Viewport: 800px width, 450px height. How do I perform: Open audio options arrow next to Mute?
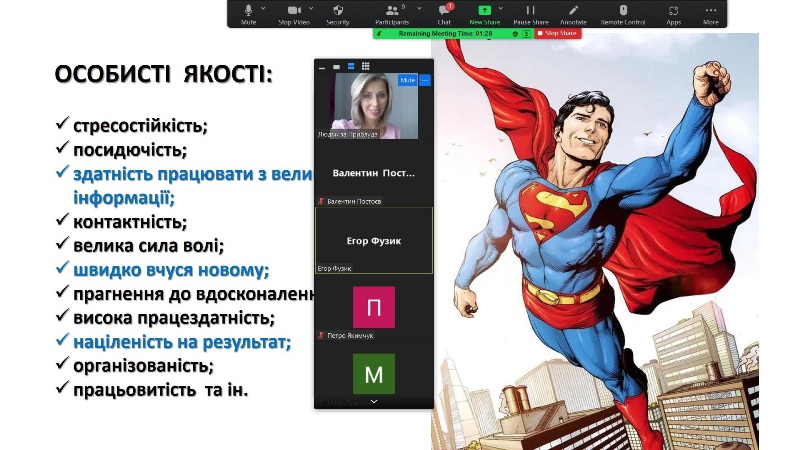coord(263,9)
